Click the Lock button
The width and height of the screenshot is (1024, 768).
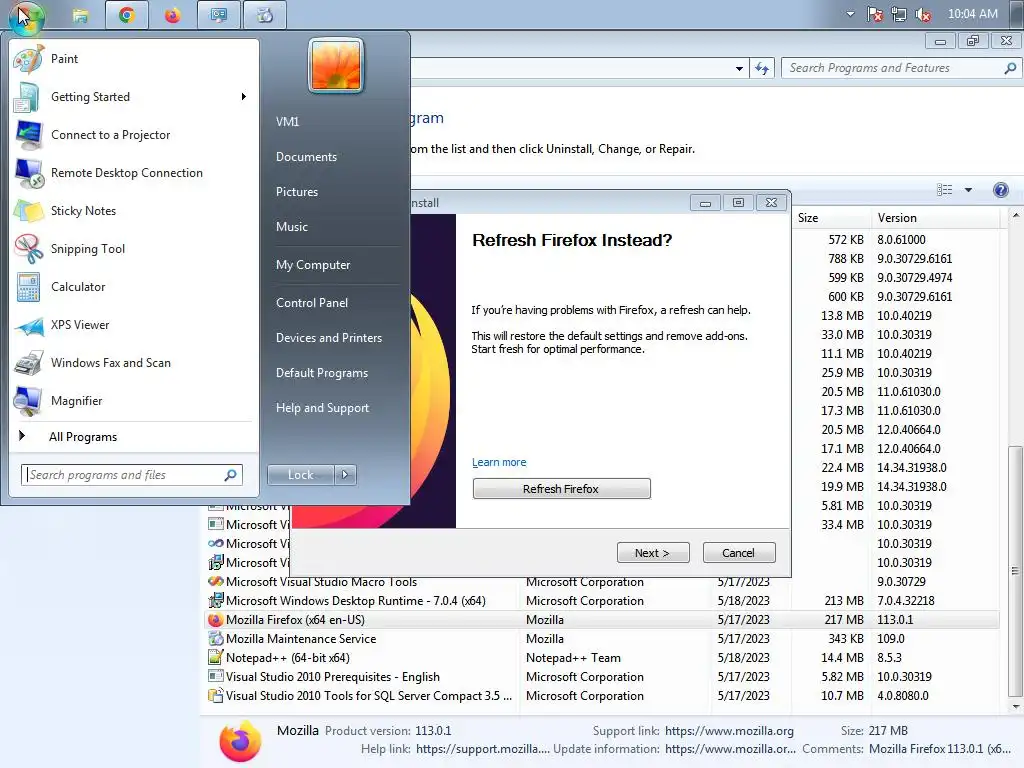click(300, 475)
